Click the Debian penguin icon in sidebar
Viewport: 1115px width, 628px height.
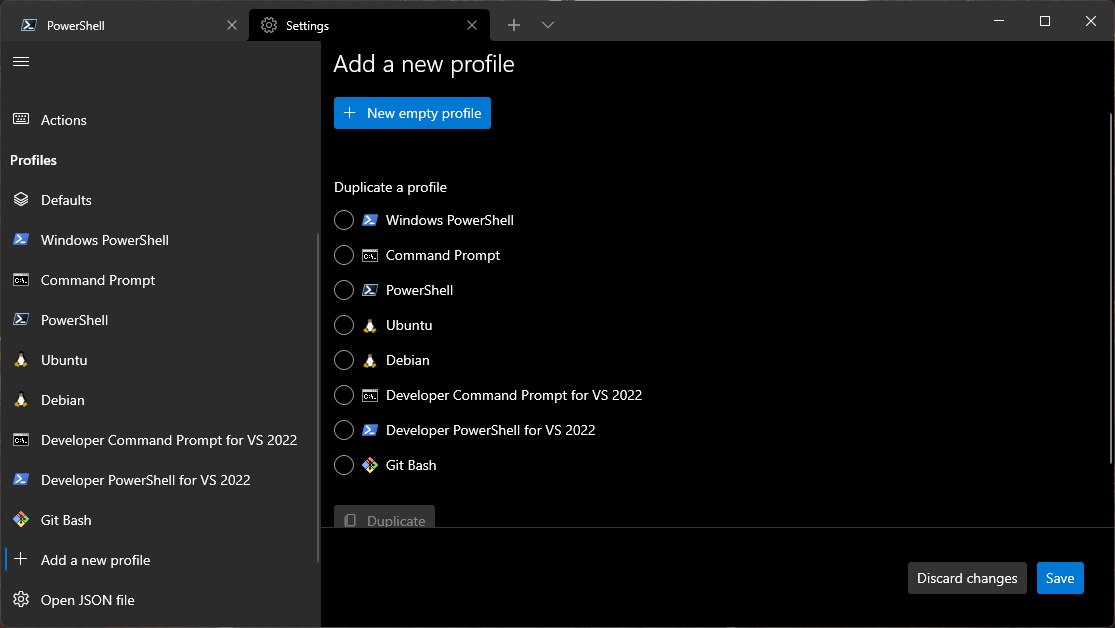pyautogui.click(x=21, y=400)
